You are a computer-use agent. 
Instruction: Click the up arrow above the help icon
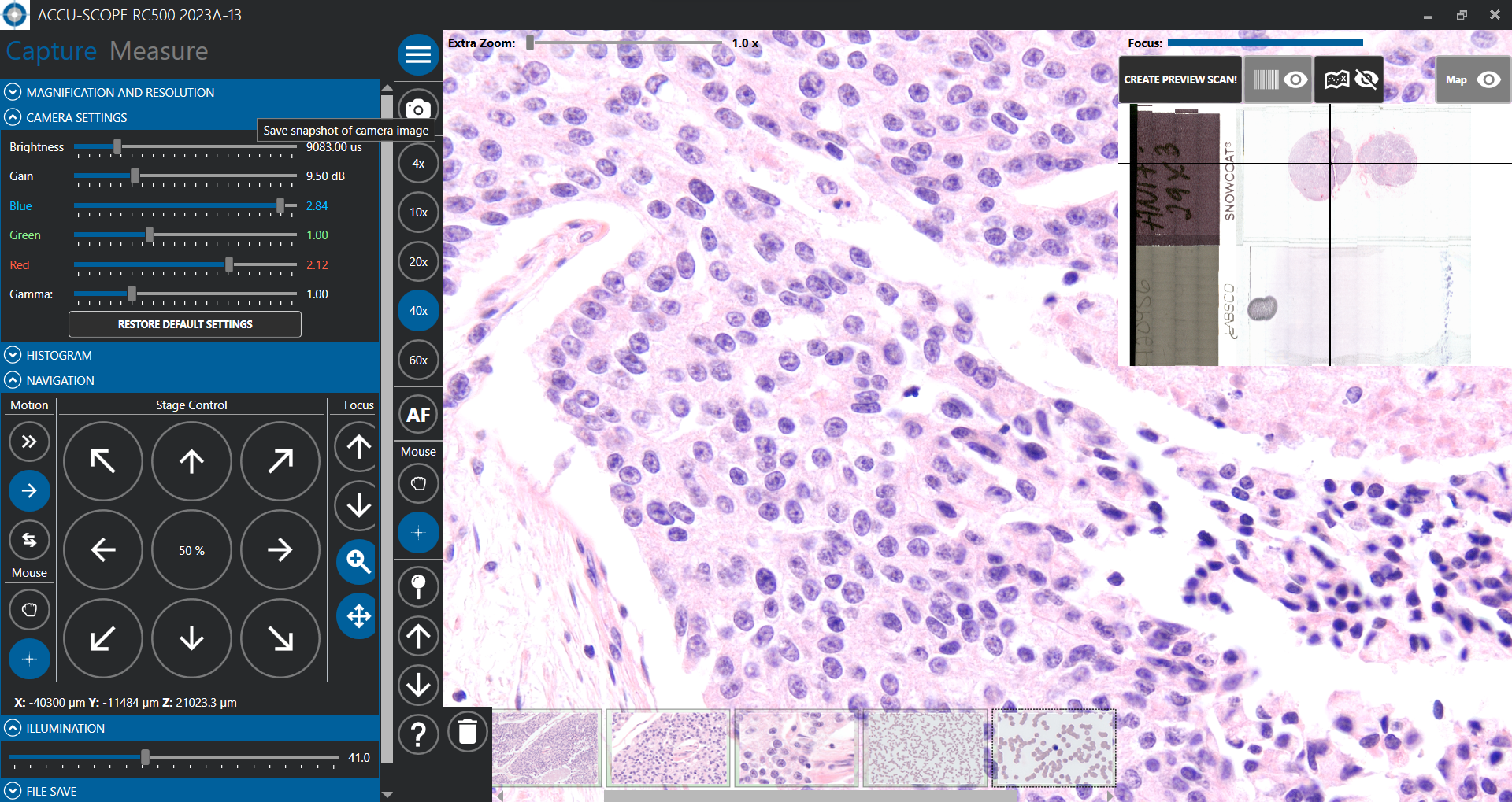click(418, 636)
